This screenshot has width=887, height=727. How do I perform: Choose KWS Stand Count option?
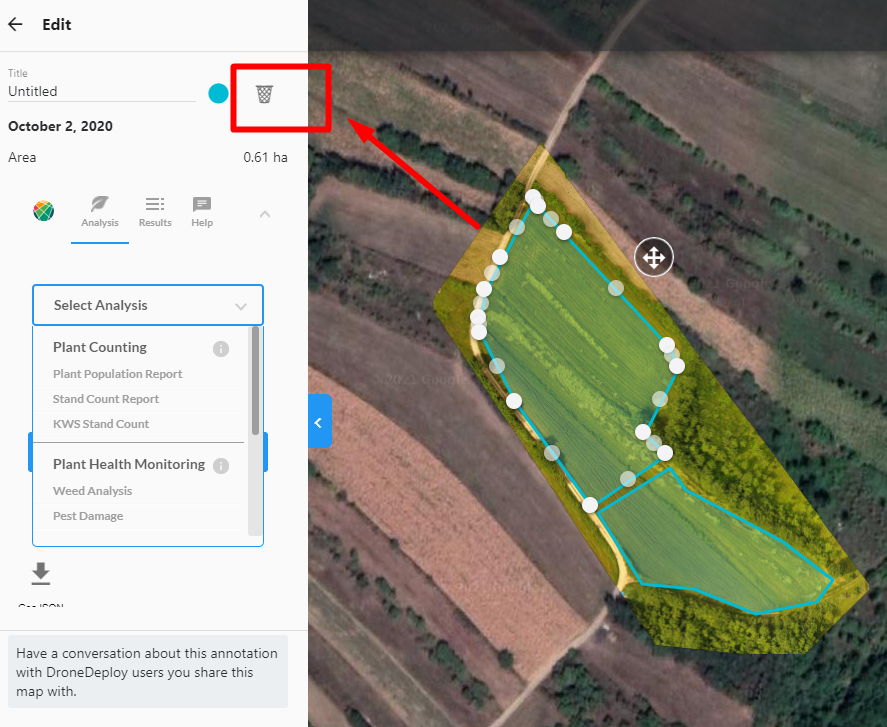(x=101, y=424)
